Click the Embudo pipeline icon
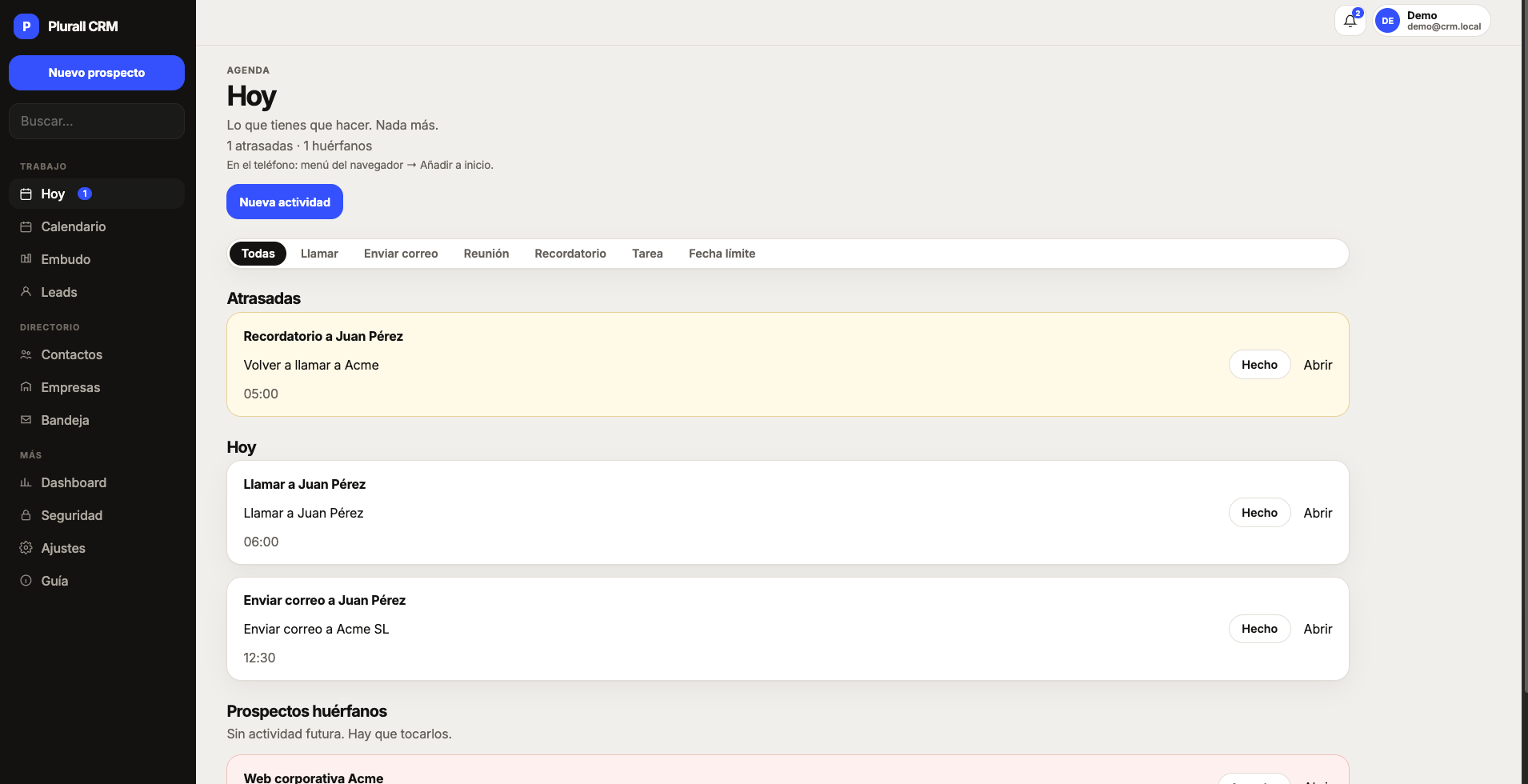 click(x=26, y=259)
